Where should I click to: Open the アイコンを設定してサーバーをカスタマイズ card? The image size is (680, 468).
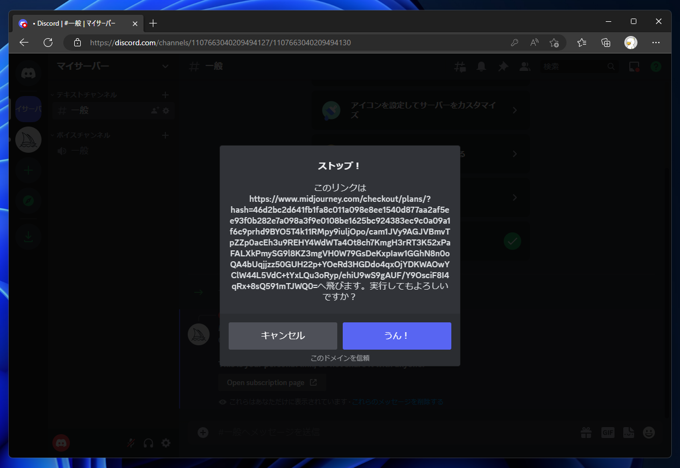click(x=420, y=110)
